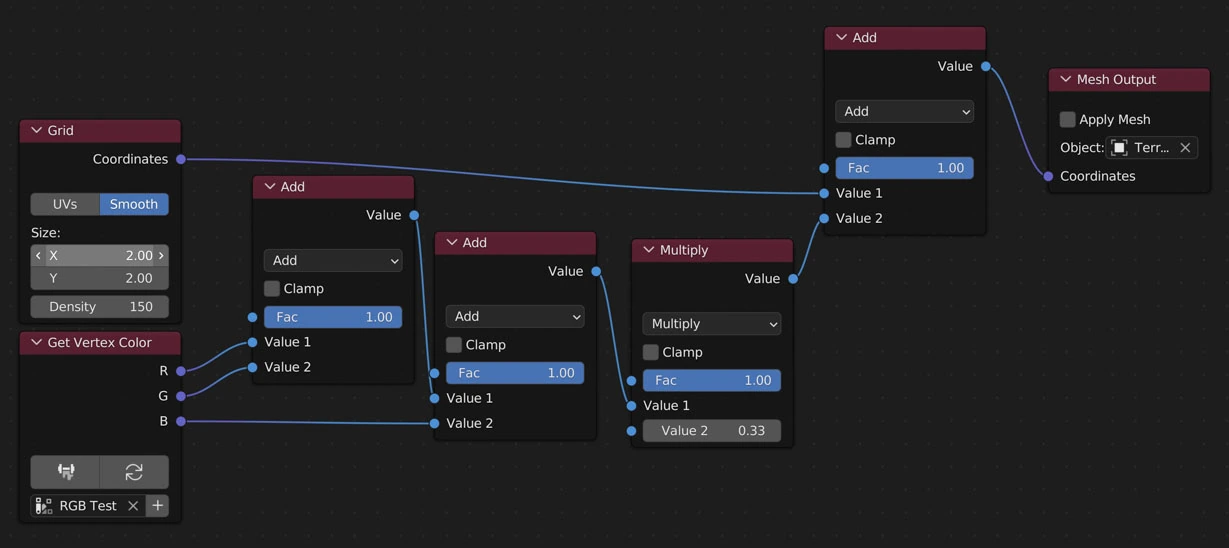Screen dimensions: 1229x548
Task: Enable Clamp on the rightmost Add node
Action: tap(843, 140)
